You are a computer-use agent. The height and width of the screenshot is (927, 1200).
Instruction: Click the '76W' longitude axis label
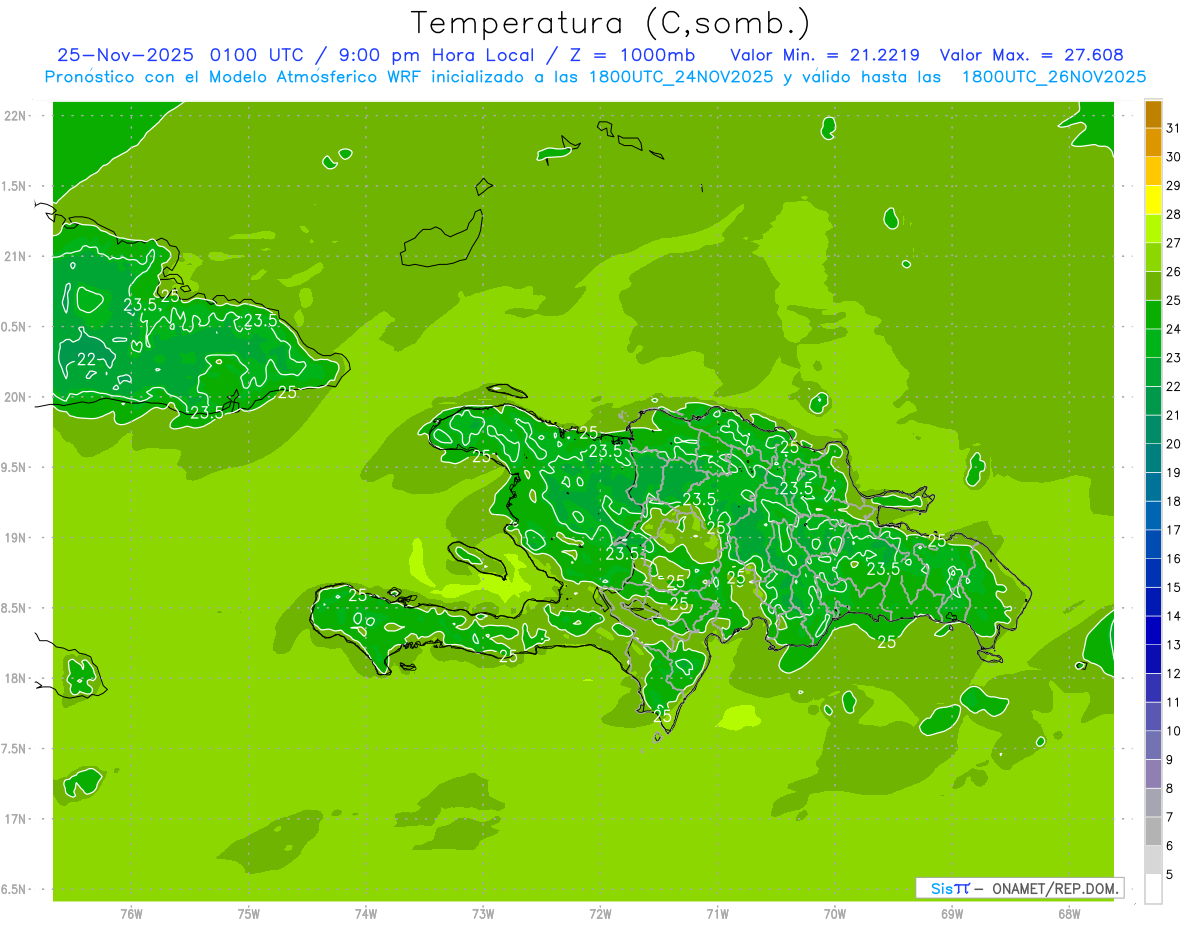point(131,914)
